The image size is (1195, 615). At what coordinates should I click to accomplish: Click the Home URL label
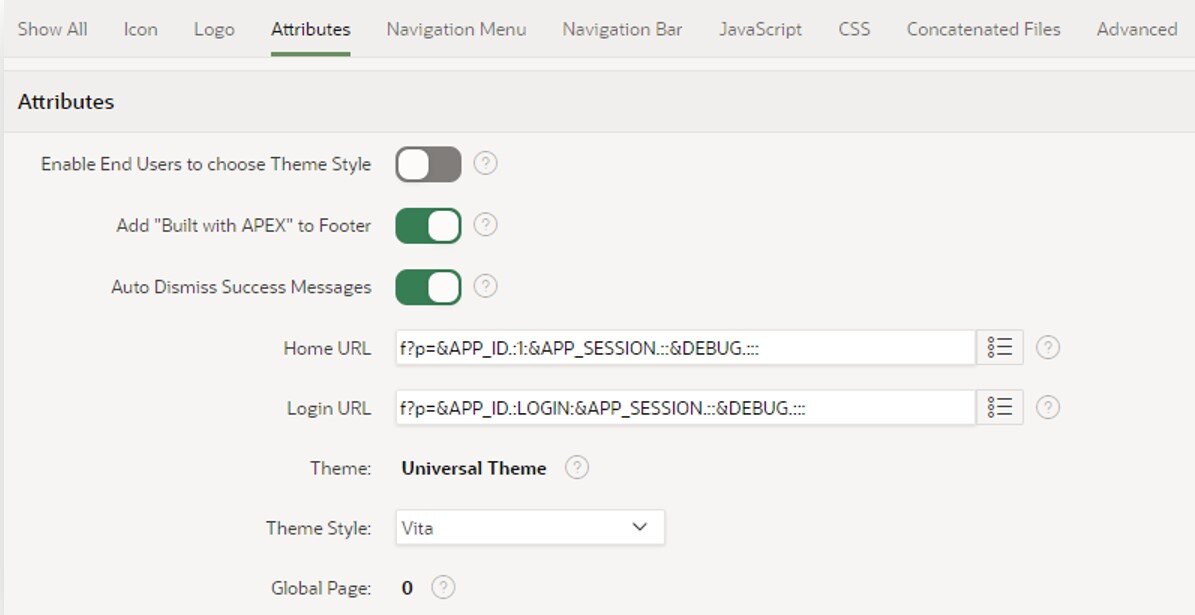327,348
